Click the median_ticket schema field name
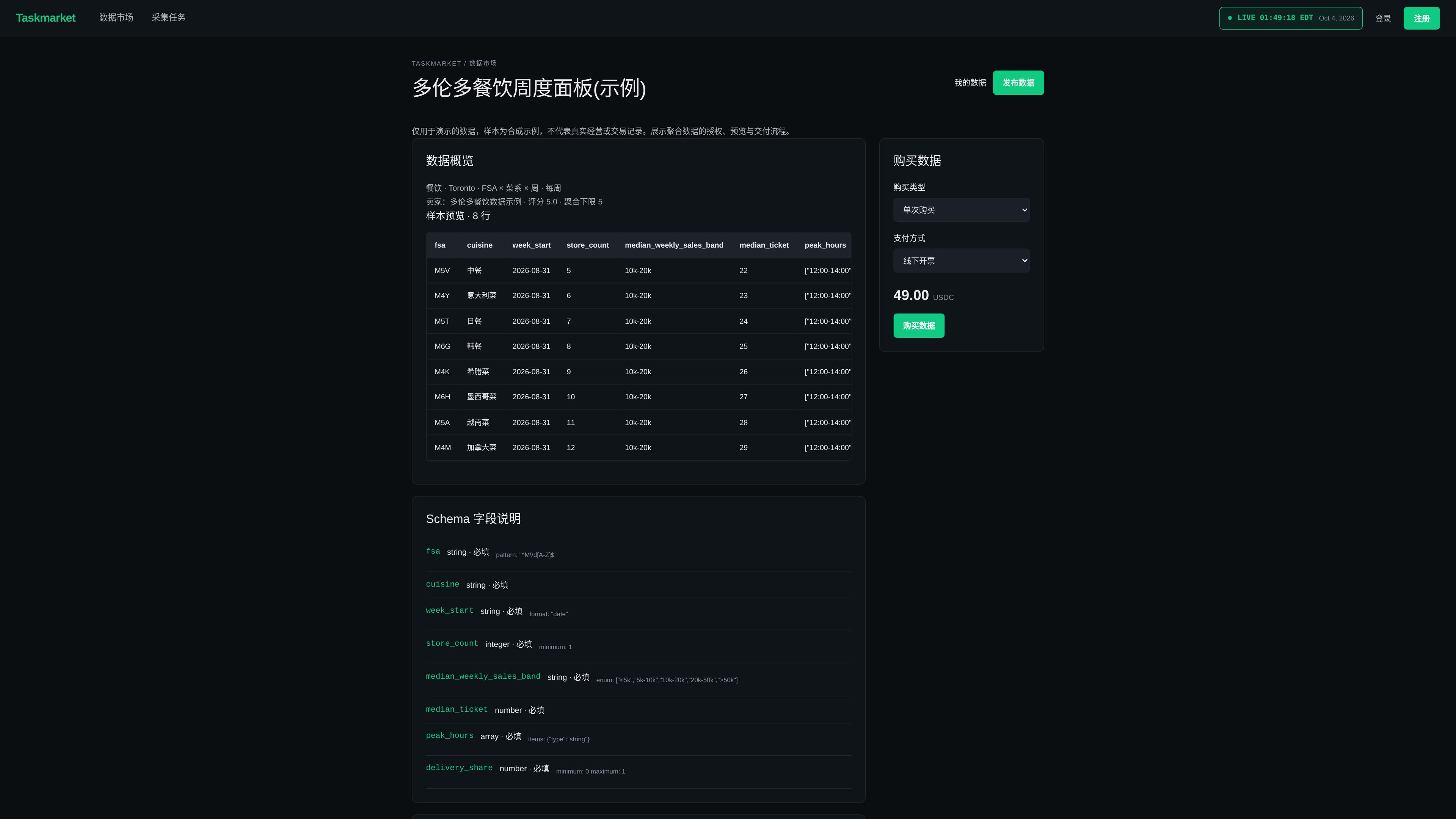Screen dimensions: 1456x819 457,709
